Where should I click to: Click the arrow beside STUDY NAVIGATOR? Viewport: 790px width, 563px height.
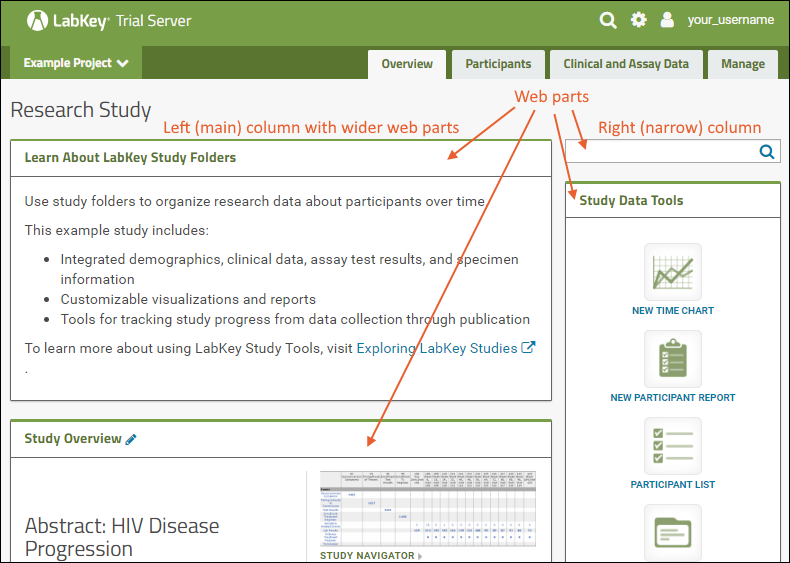click(x=420, y=556)
